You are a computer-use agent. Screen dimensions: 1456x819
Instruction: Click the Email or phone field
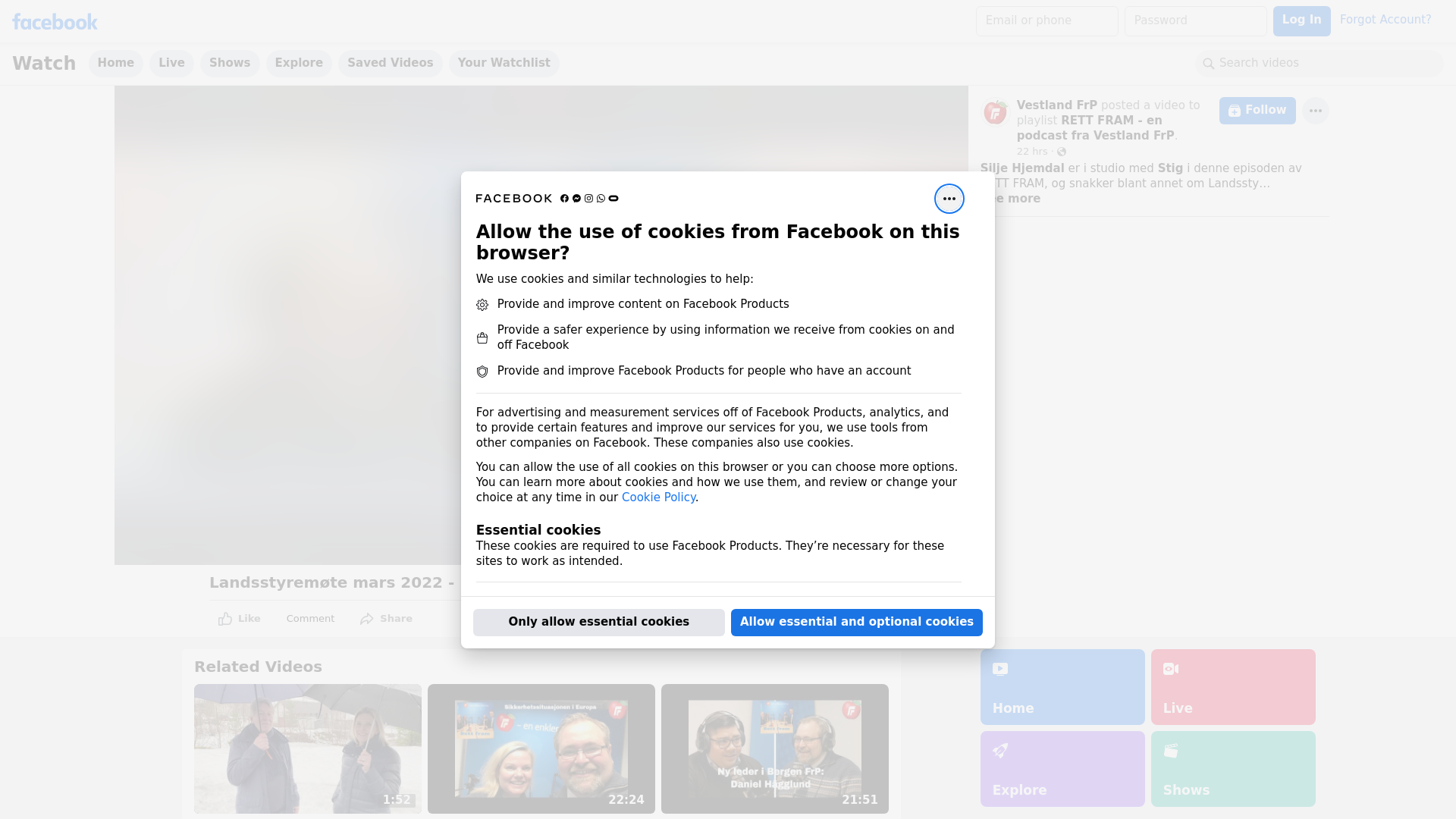(x=1047, y=20)
